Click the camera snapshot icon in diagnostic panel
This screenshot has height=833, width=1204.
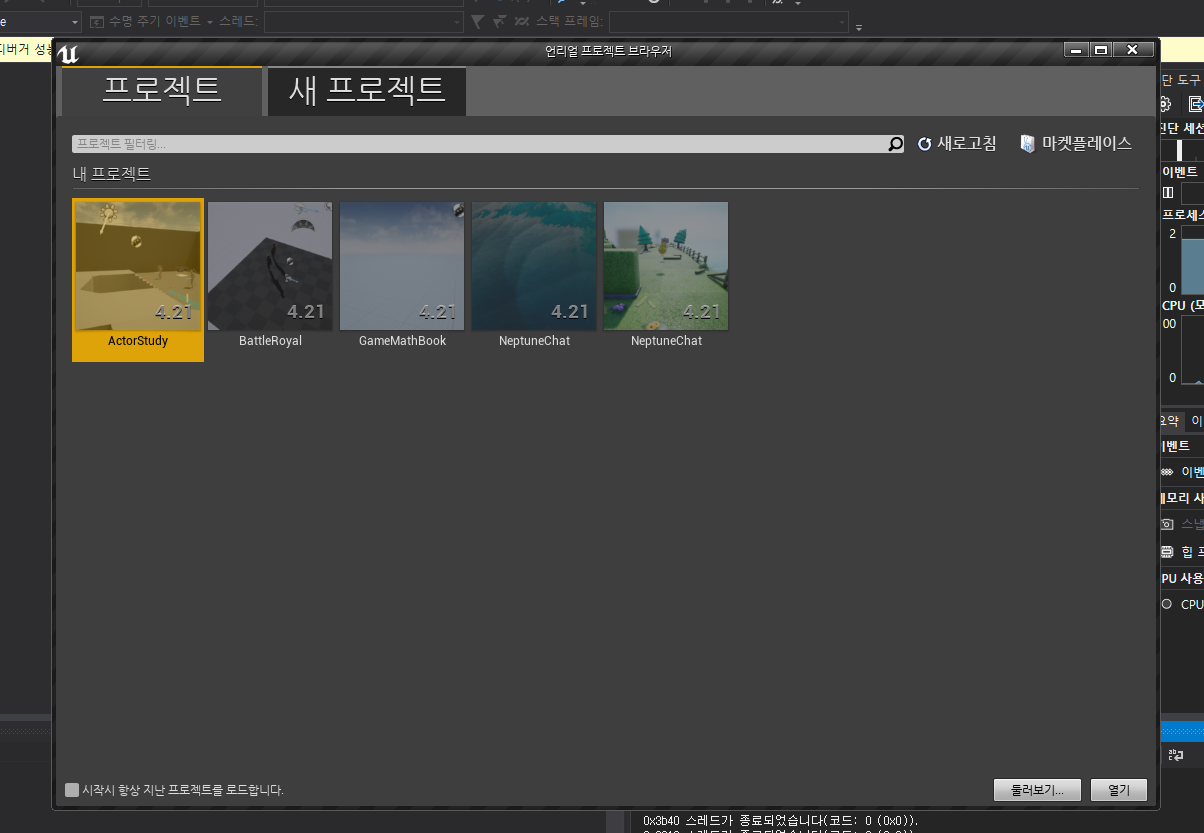point(1166,524)
